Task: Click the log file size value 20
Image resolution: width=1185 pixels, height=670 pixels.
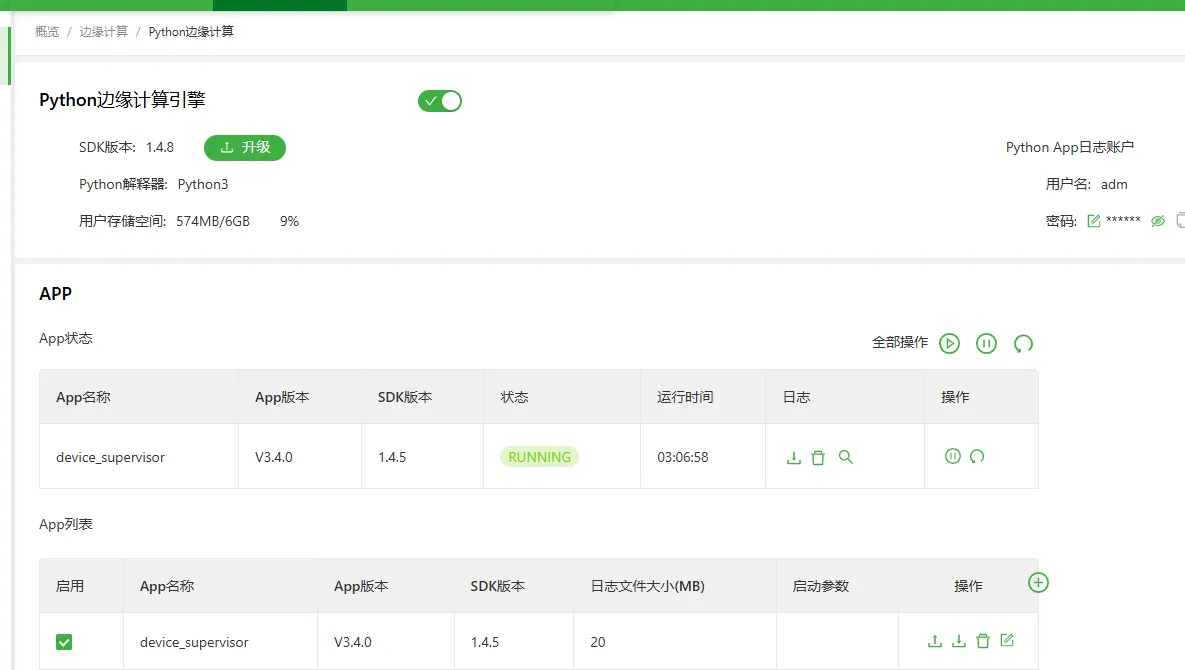Action: click(x=598, y=642)
